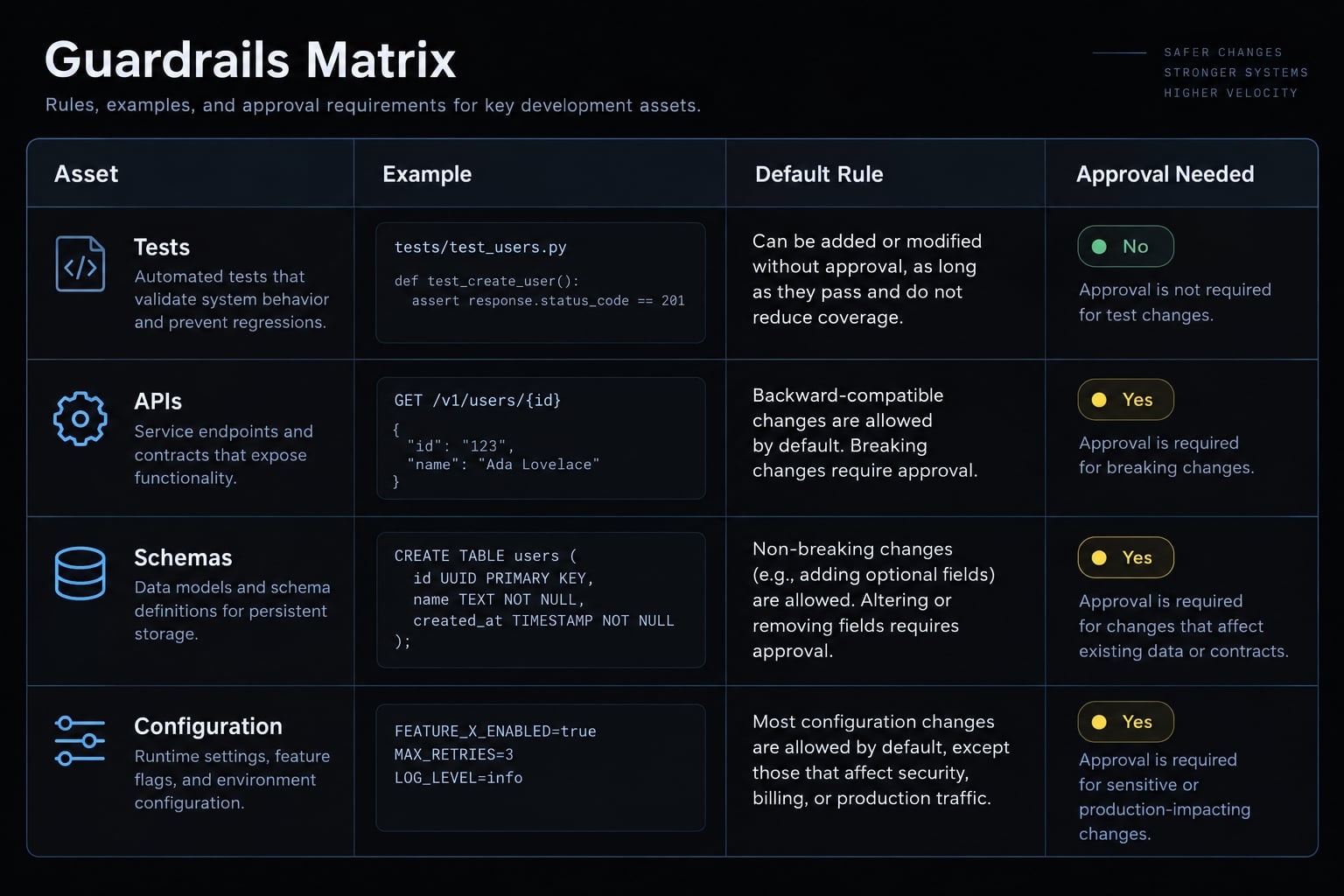The height and width of the screenshot is (896, 1344).
Task: Click the GET /v1/users/{id} code block
Action: (x=541, y=438)
